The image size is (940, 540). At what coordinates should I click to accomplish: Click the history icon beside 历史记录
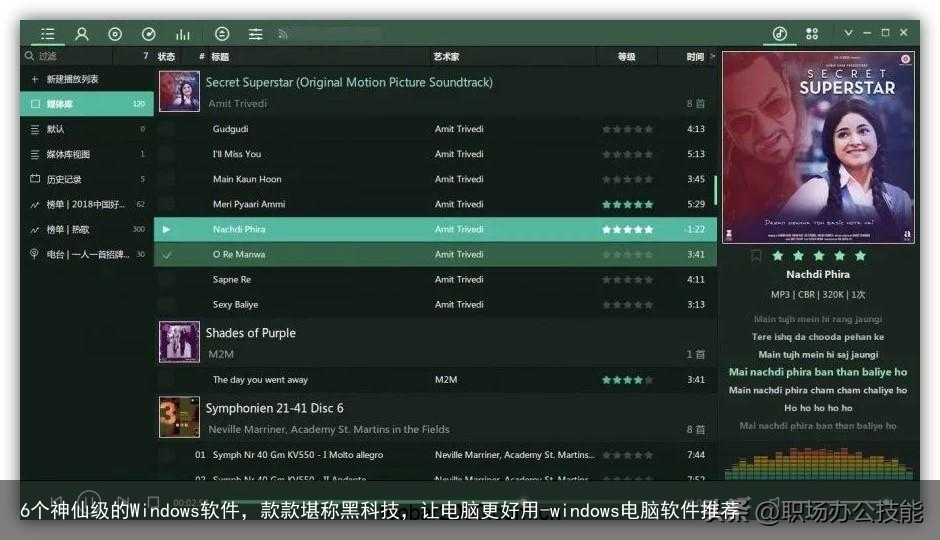coord(35,179)
